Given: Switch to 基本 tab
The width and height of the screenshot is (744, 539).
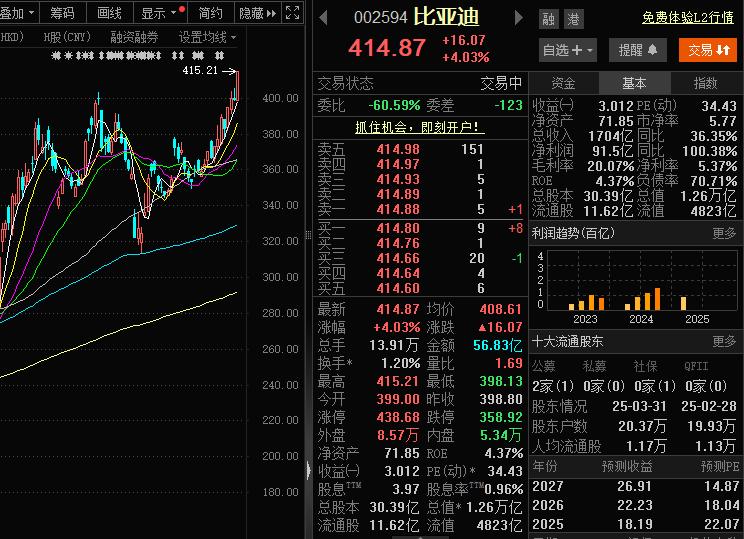Looking at the screenshot, I should click(634, 84).
